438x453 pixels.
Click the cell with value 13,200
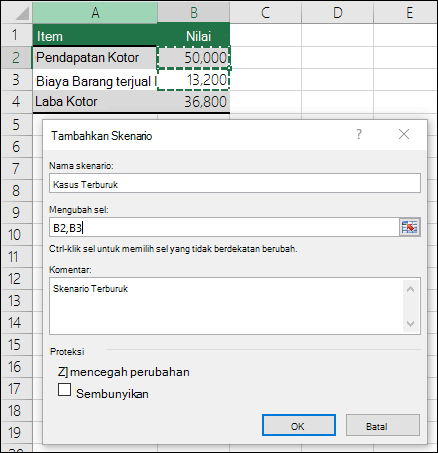point(194,80)
